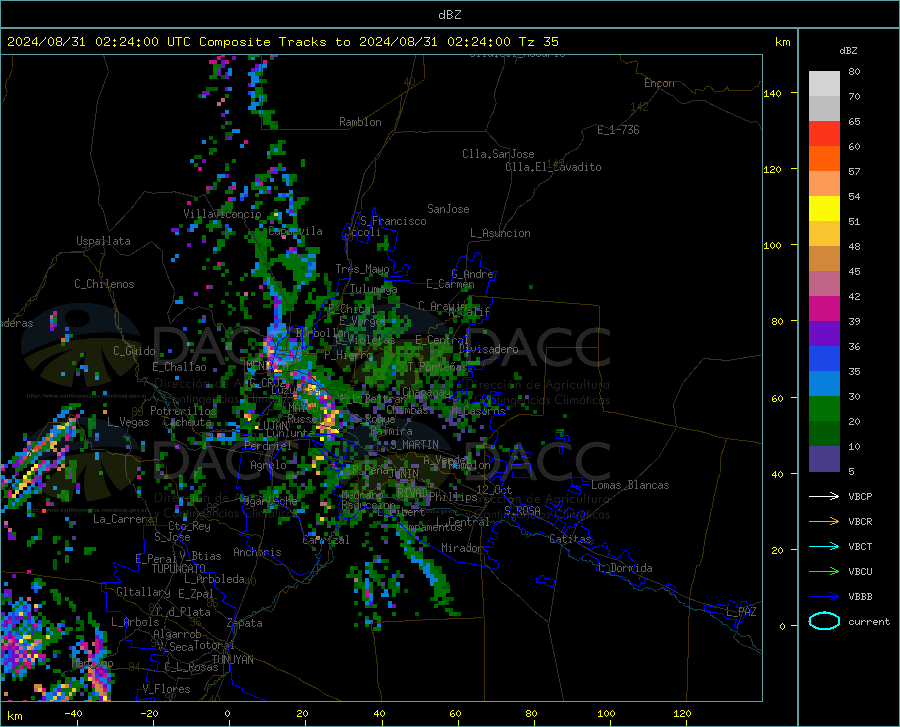This screenshot has width=900, height=727.
Task: Click the 12_Oct map label
Action: (494, 489)
